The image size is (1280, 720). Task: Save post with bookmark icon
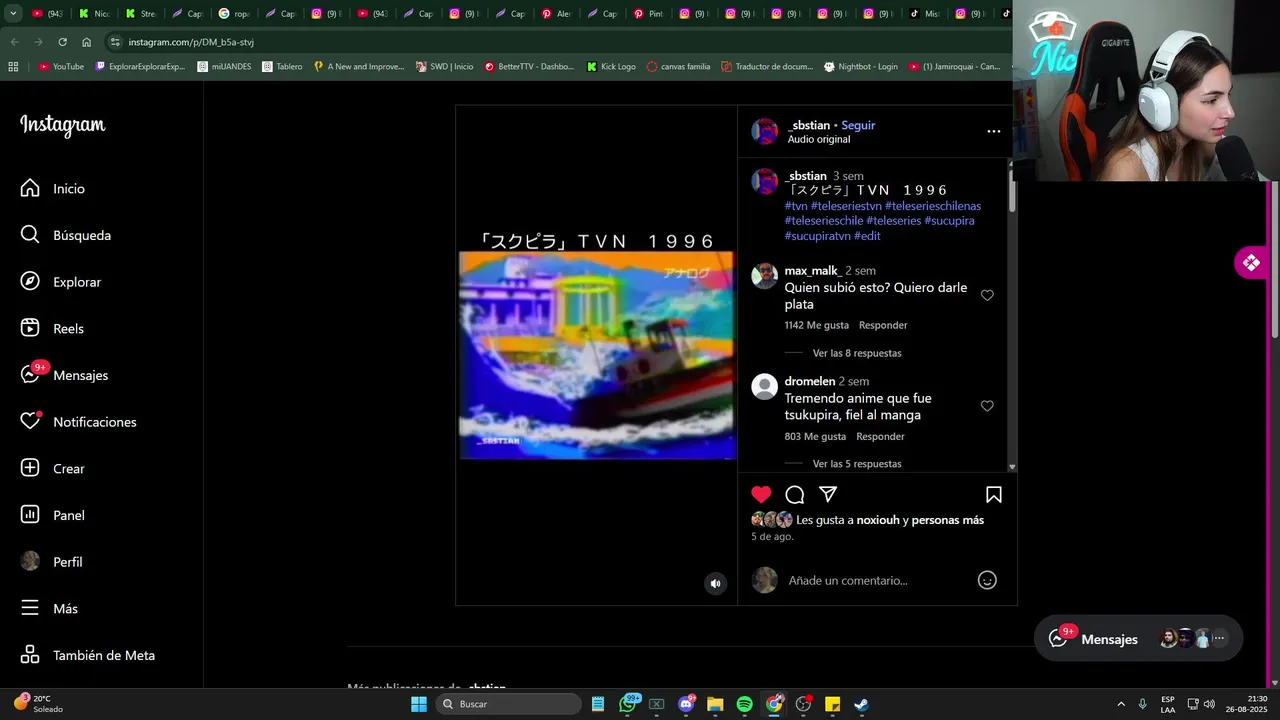[994, 494]
